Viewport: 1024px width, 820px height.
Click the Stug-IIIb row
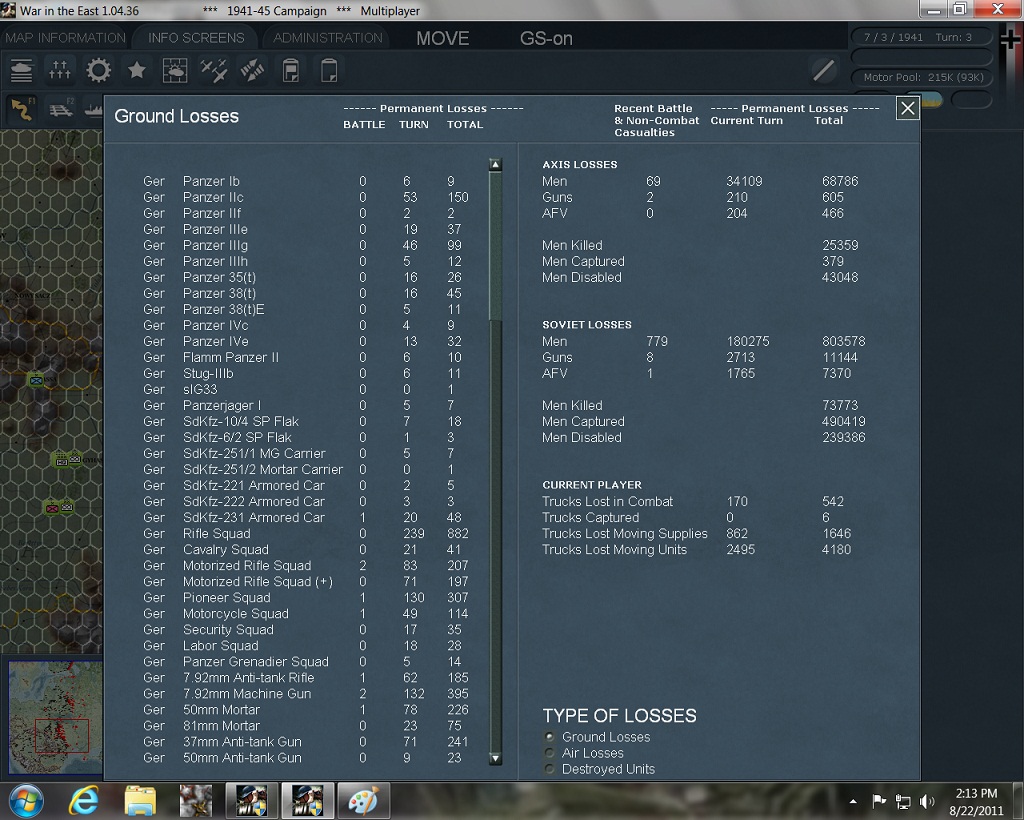(306, 373)
